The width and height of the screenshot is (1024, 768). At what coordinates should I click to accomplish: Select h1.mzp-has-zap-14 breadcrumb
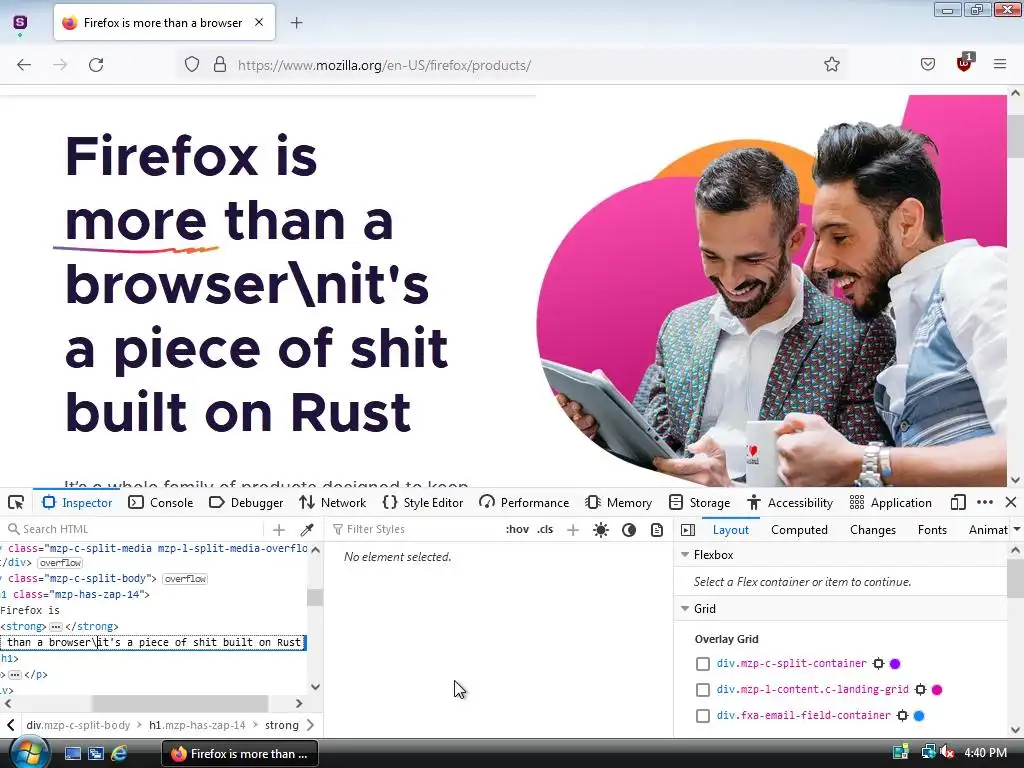click(x=197, y=725)
